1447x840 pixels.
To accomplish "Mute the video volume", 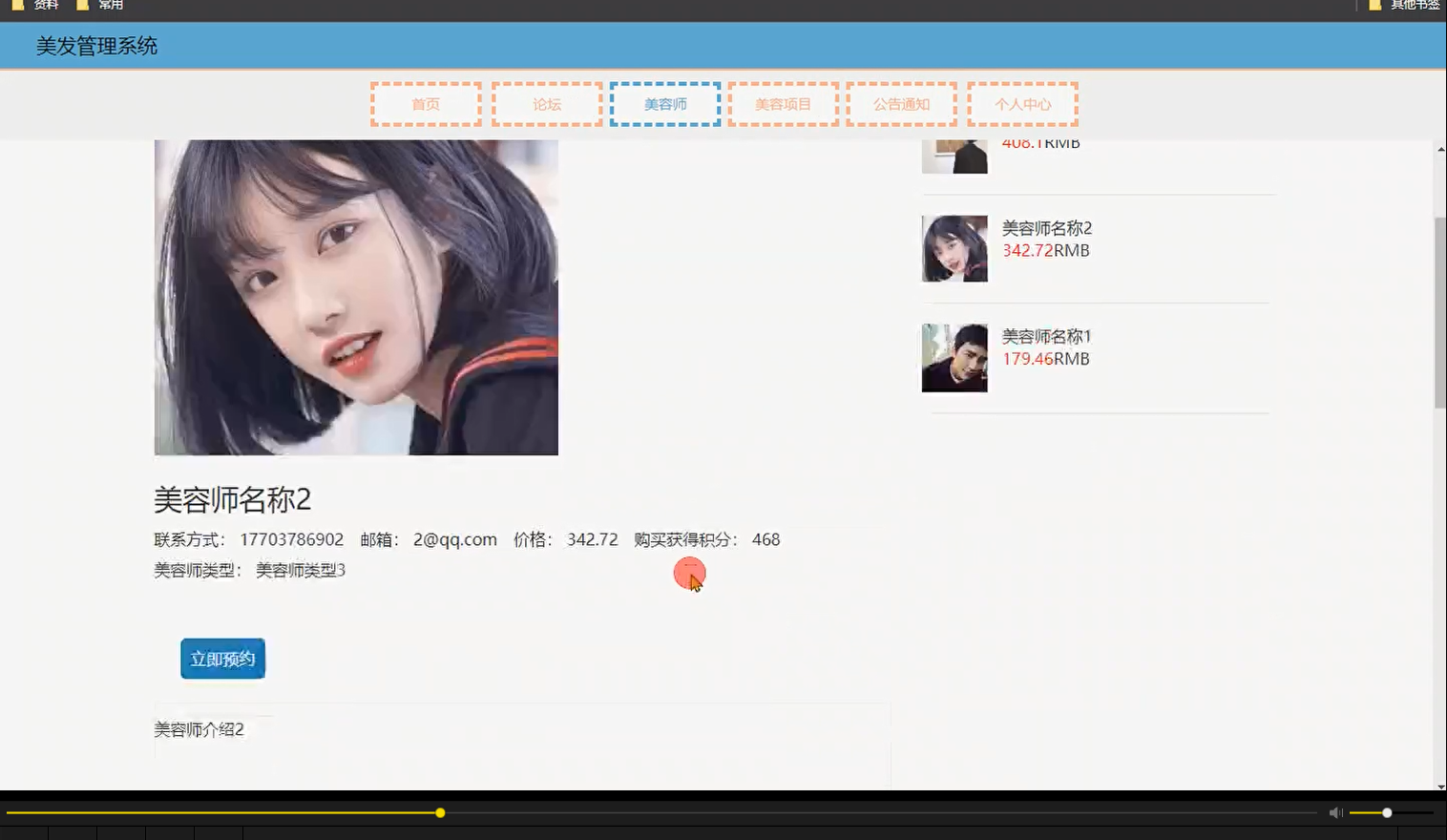I will coord(1334,812).
